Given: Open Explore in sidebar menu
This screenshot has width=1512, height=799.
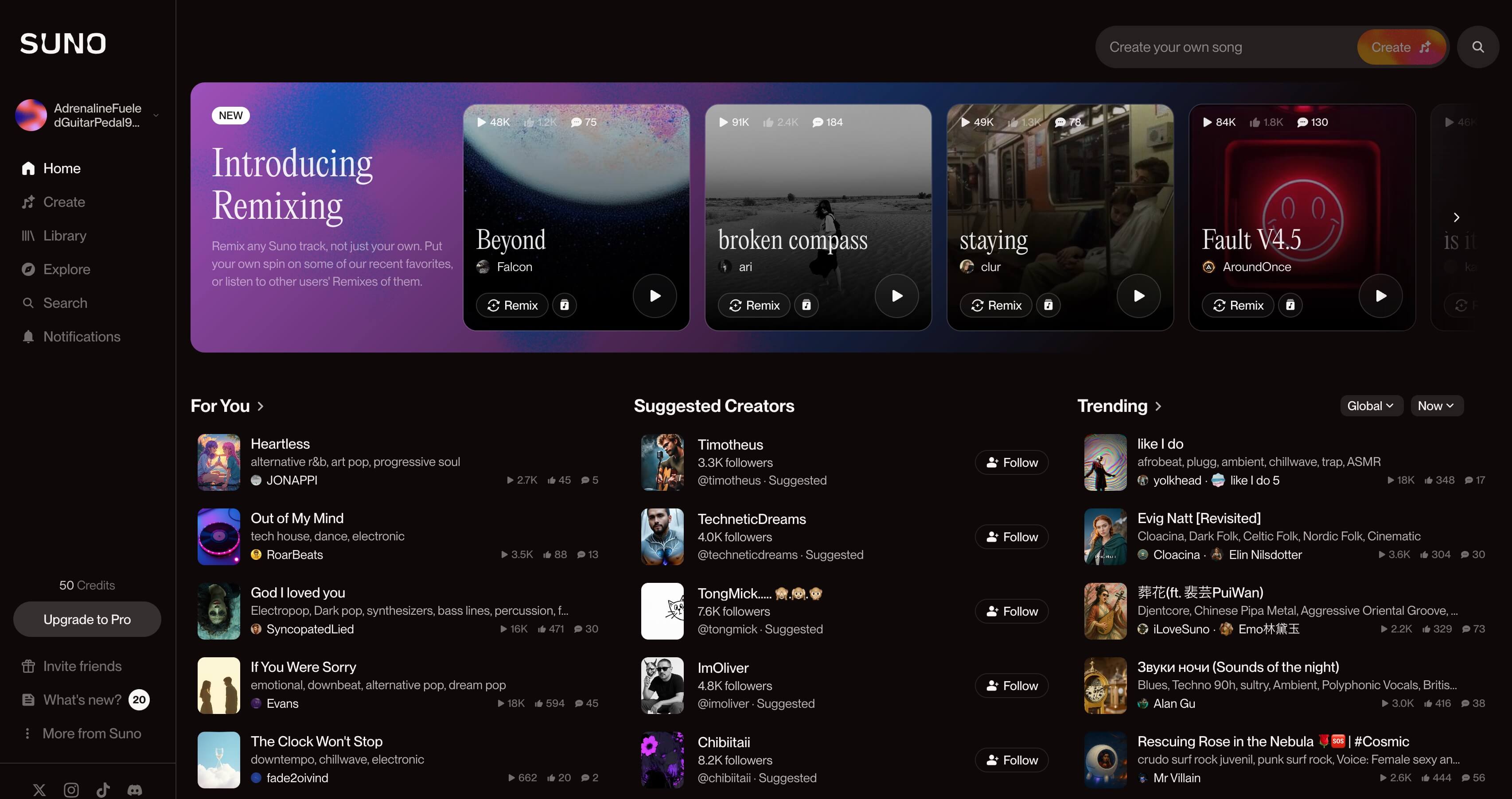Looking at the screenshot, I should [x=66, y=269].
